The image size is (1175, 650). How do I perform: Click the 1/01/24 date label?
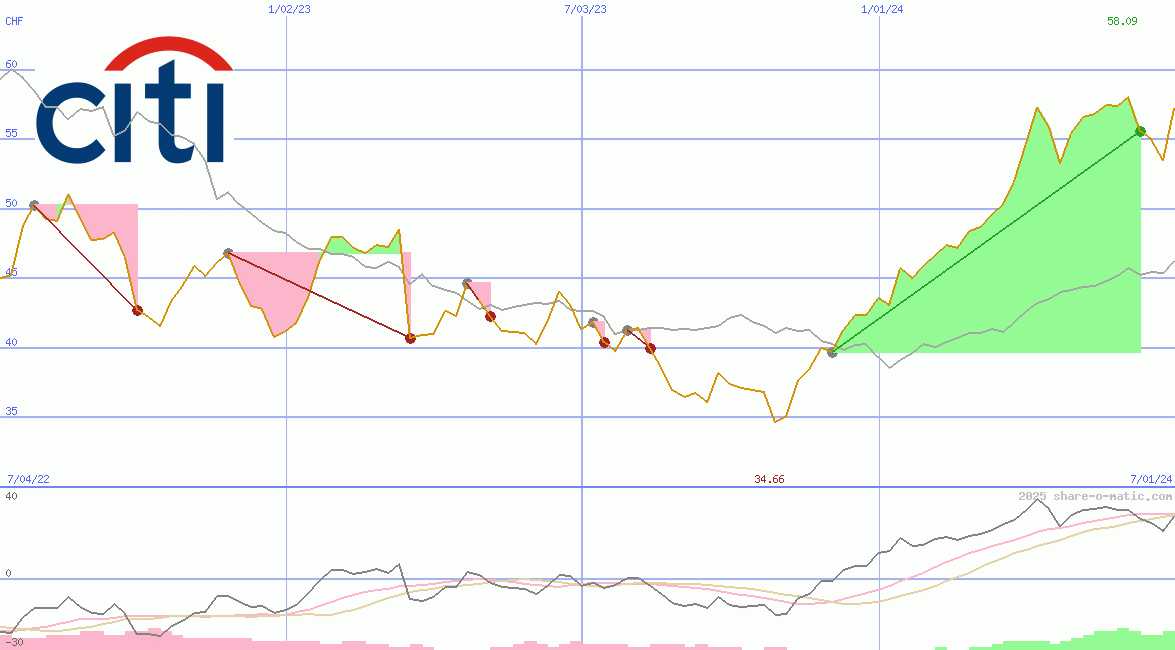pos(882,9)
